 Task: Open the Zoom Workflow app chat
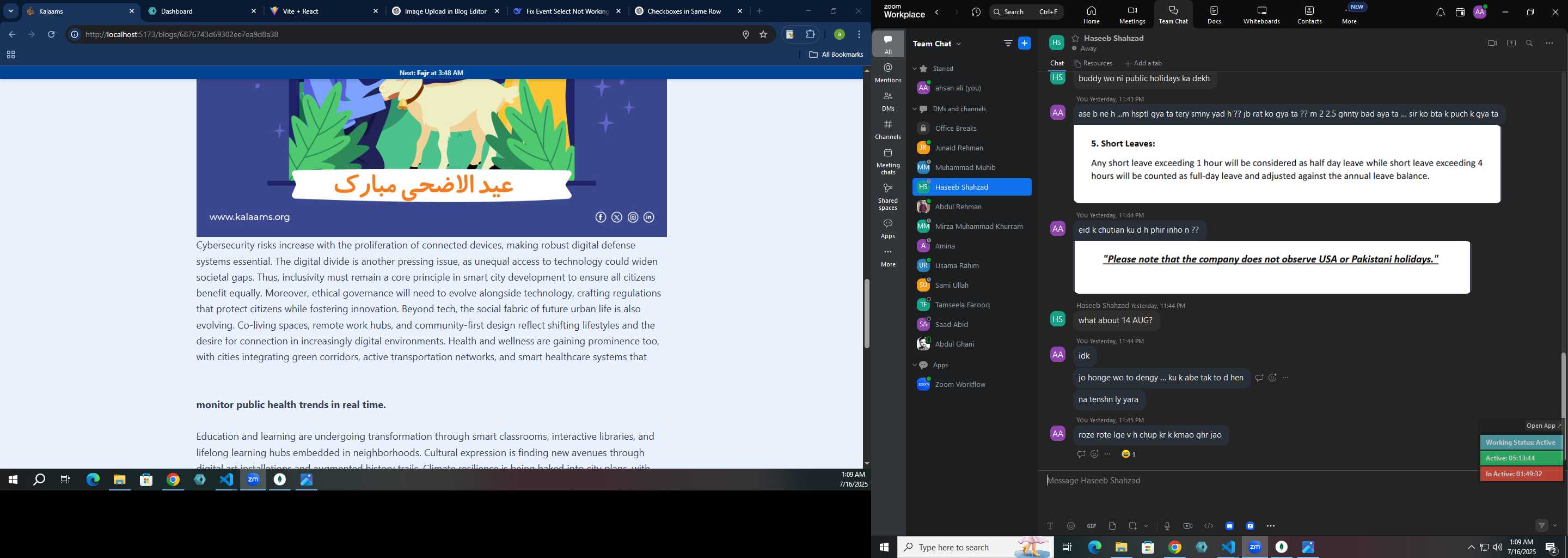(971, 384)
